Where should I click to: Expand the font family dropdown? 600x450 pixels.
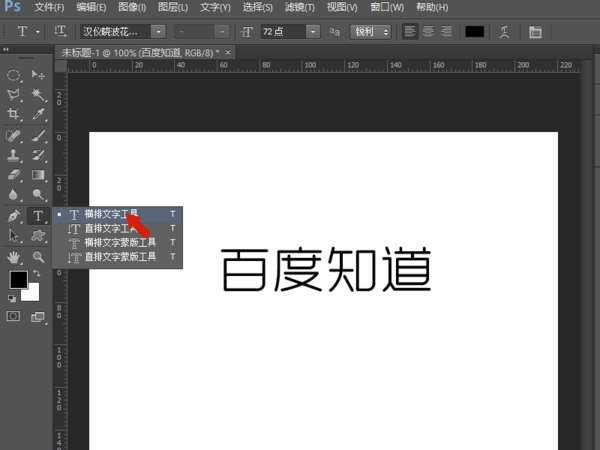158,32
